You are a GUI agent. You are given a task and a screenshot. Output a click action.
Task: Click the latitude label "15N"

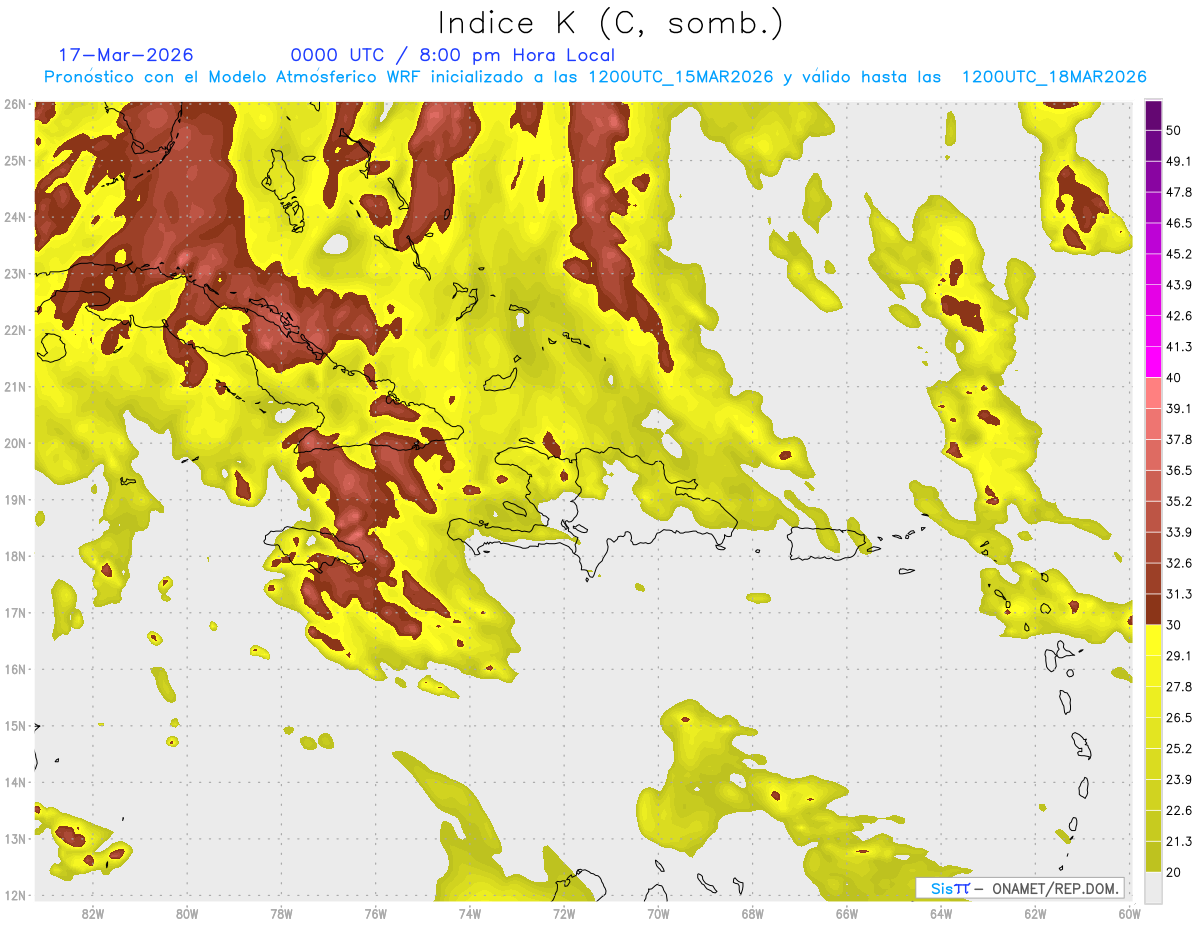15,725
